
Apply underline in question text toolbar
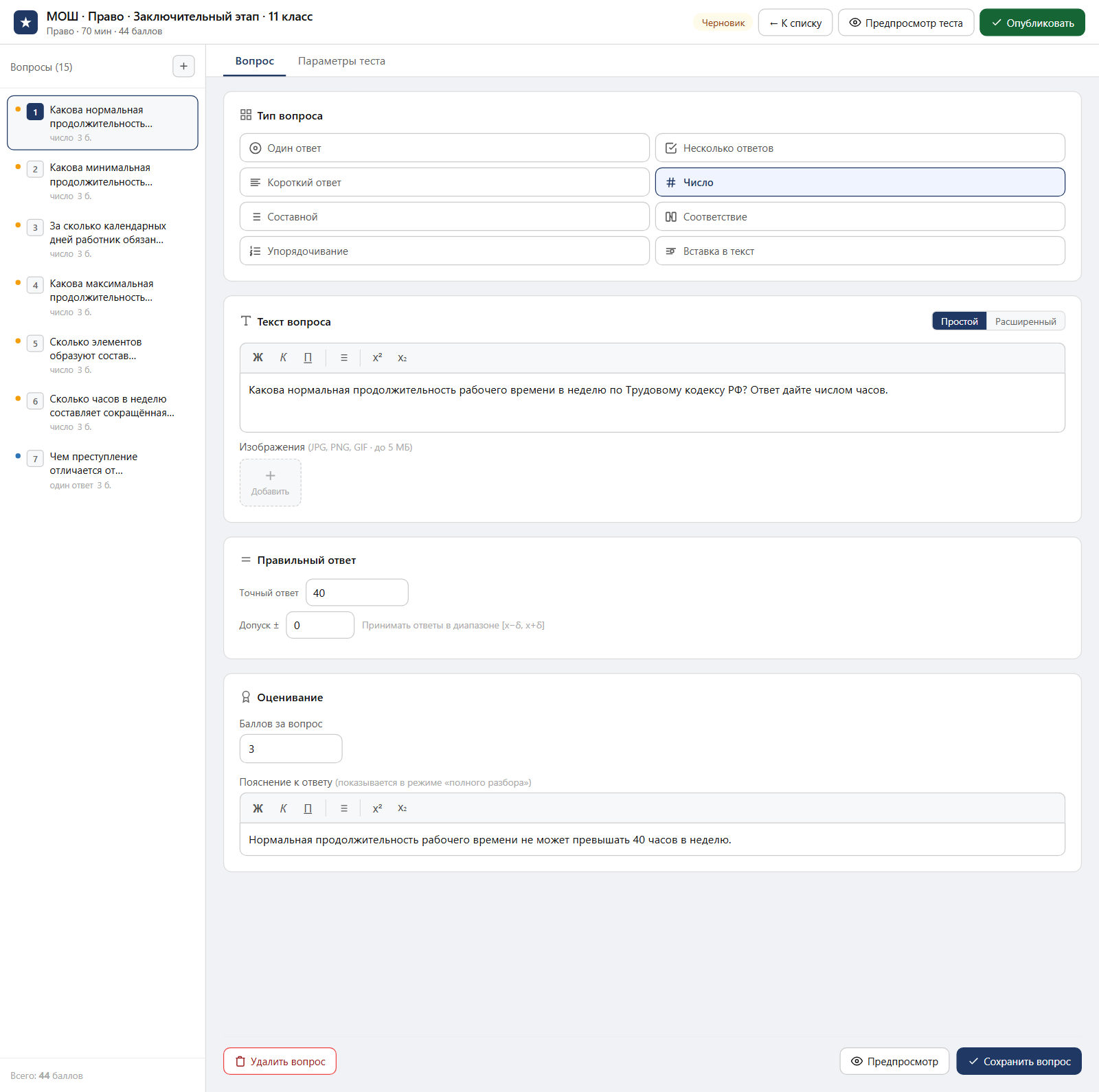click(x=308, y=358)
